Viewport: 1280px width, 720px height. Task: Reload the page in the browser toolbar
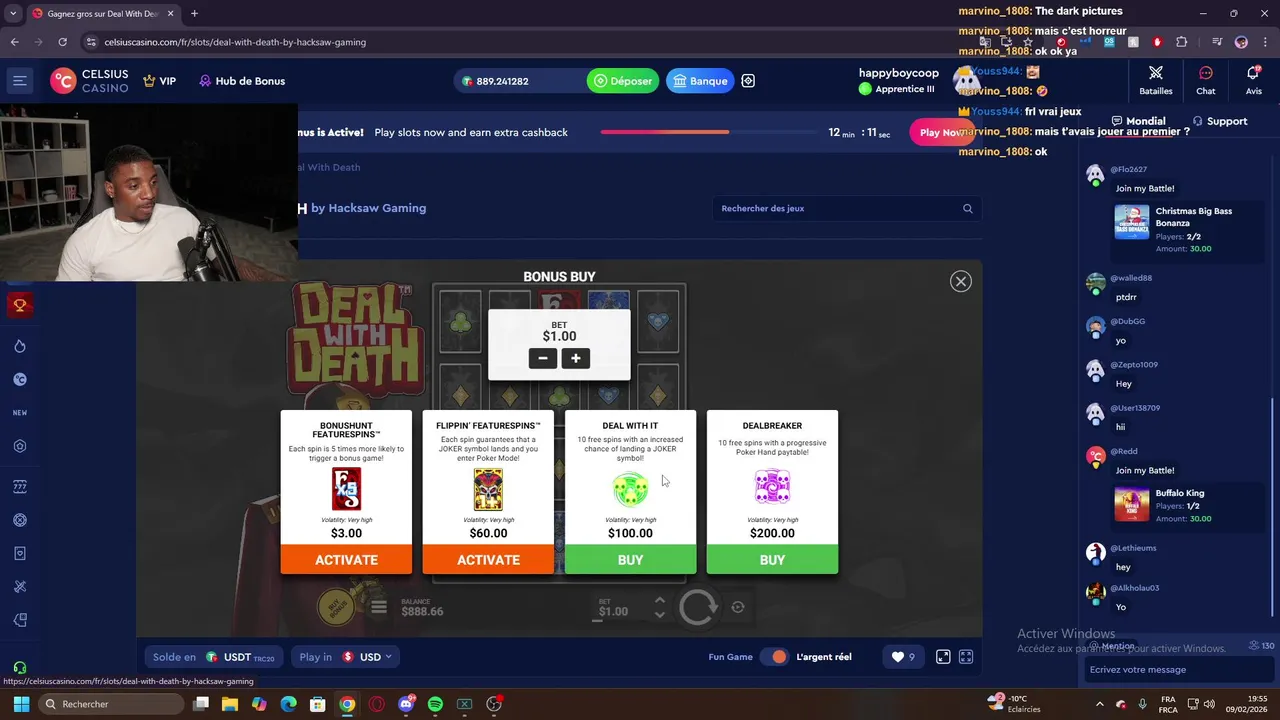coord(62,42)
